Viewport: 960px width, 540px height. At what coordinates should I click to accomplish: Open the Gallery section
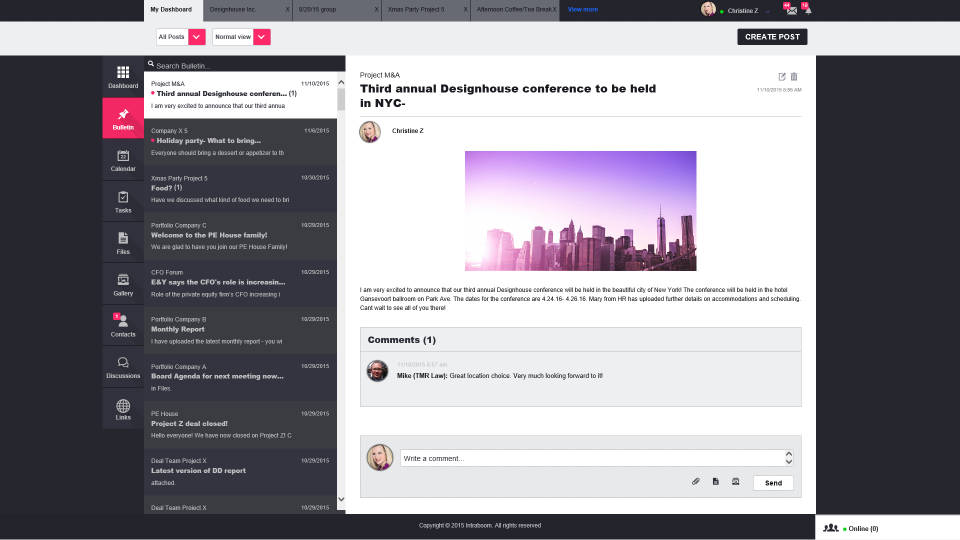tap(123, 285)
